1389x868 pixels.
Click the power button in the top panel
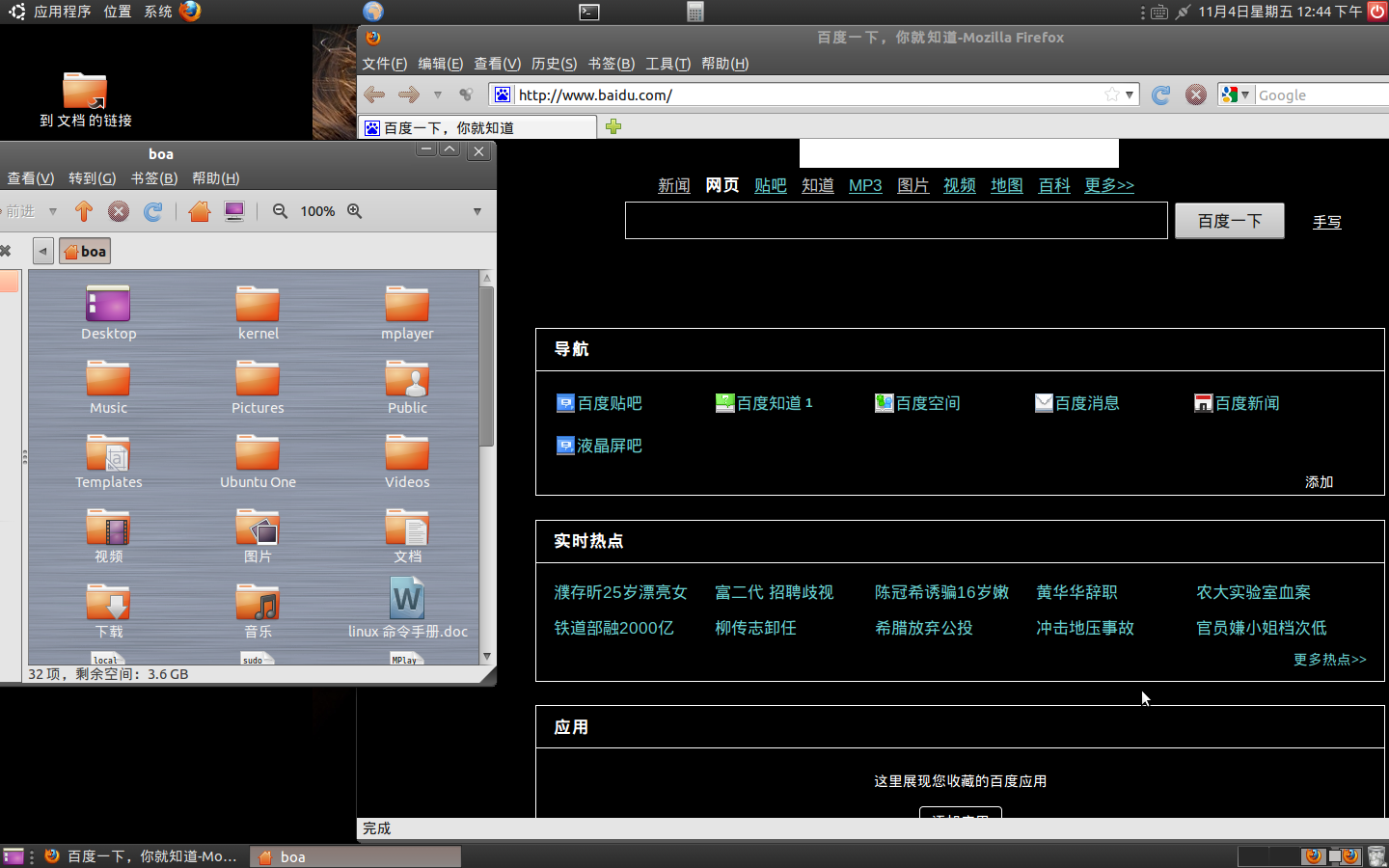[1377, 12]
